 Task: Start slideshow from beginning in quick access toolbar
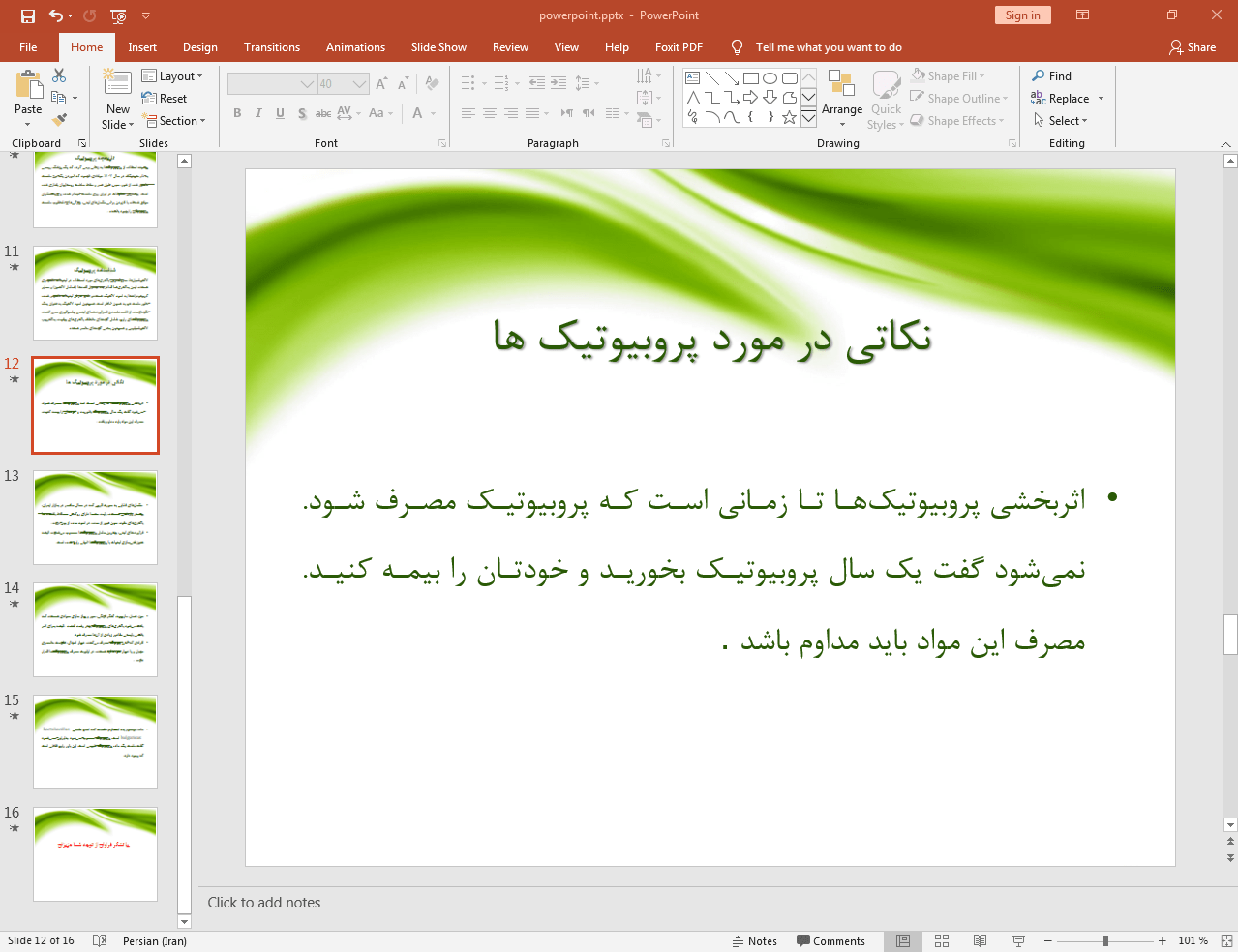click(118, 15)
